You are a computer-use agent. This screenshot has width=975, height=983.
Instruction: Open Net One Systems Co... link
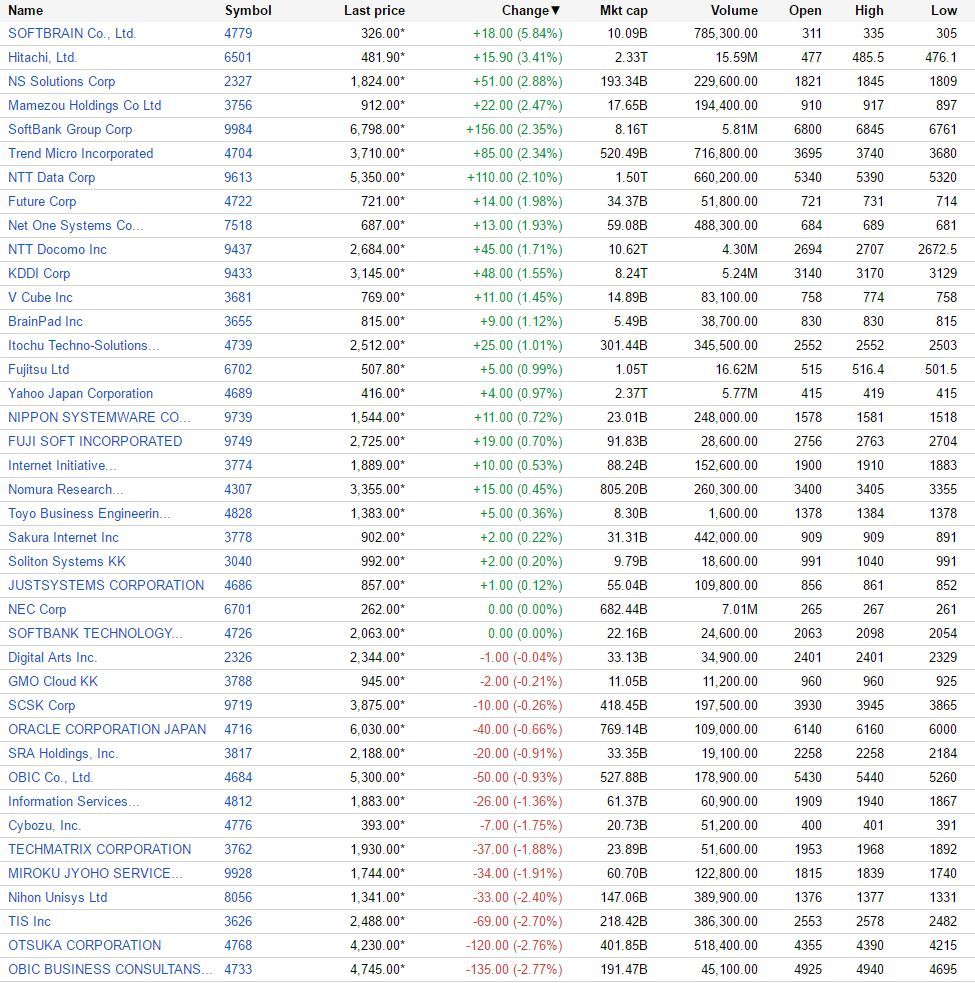pyautogui.click(x=76, y=226)
